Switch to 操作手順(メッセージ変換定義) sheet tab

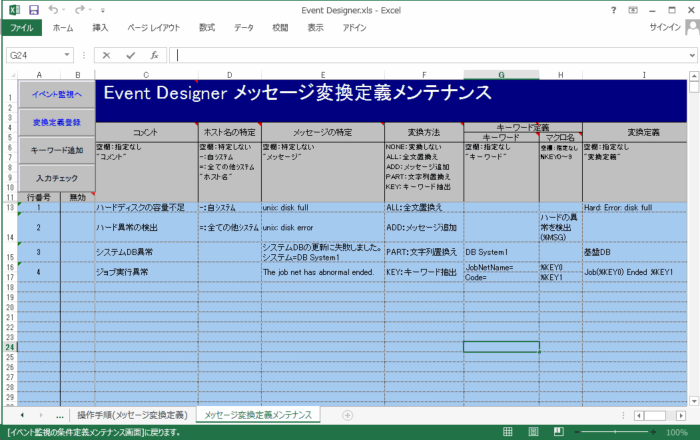tap(132, 415)
